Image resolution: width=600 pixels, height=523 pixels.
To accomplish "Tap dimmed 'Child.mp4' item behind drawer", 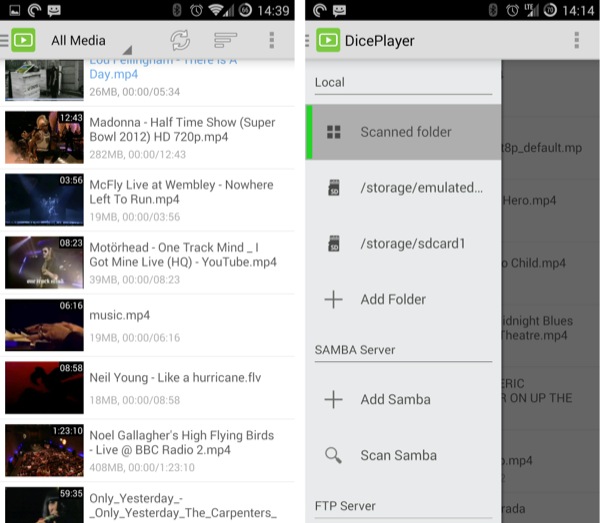I will (x=534, y=263).
